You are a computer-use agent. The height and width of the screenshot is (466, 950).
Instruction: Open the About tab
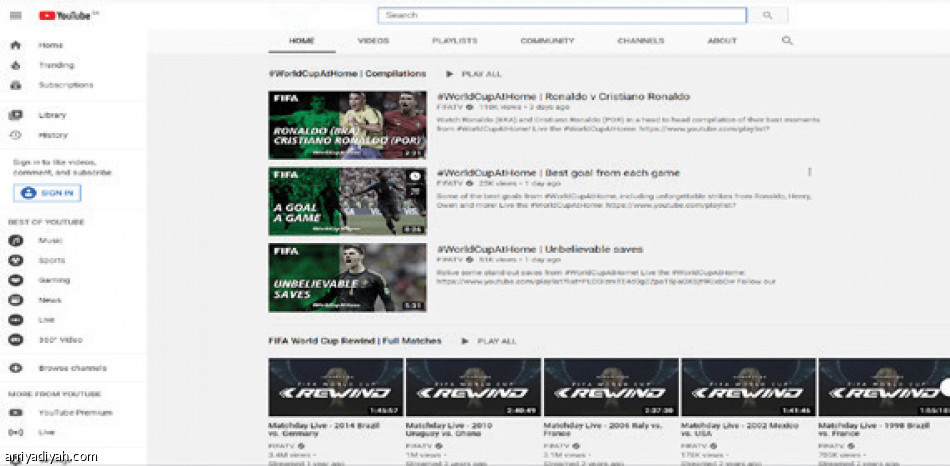point(722,41)
